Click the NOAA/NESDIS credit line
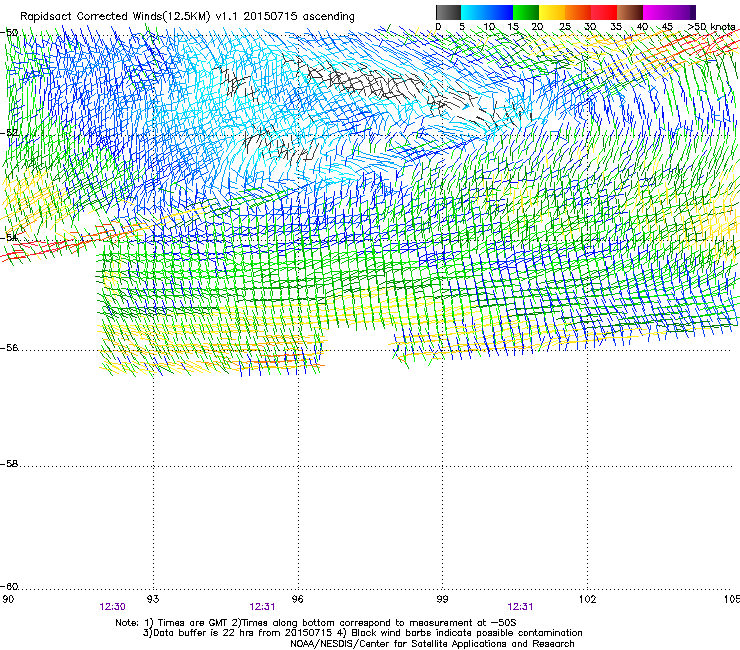The height and width of the screenshot is (650, 740). click(x=432, y=644)
